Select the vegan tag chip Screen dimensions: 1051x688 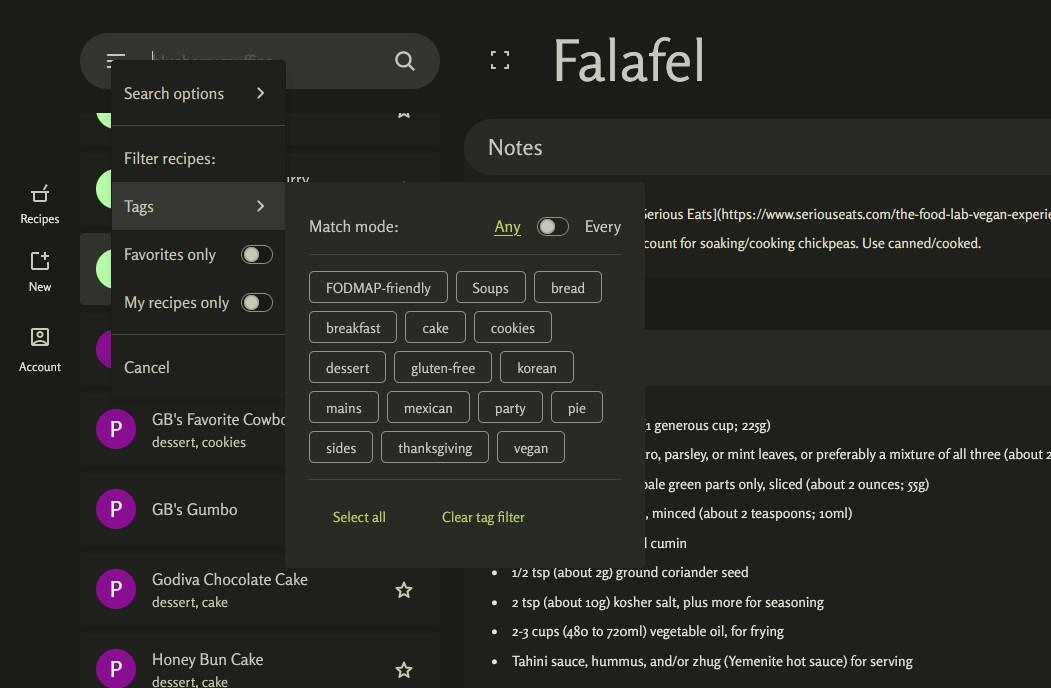coord(531,448)
